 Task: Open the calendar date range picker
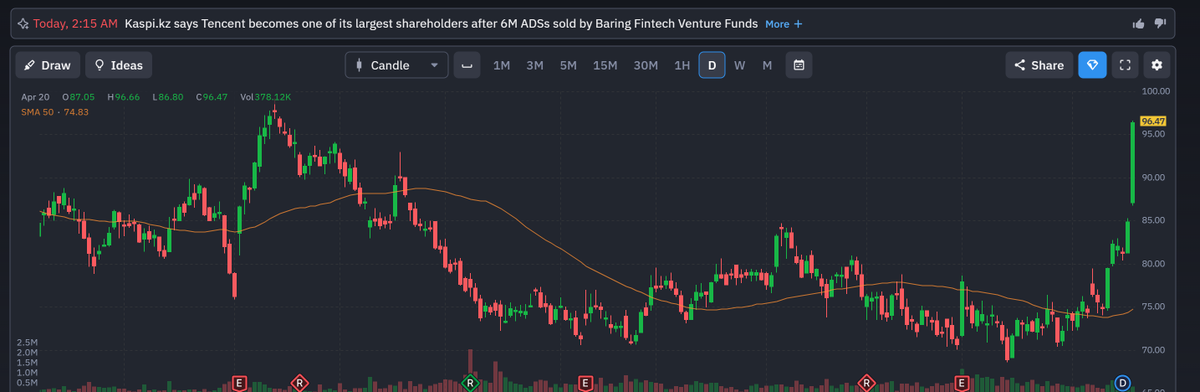799,65
